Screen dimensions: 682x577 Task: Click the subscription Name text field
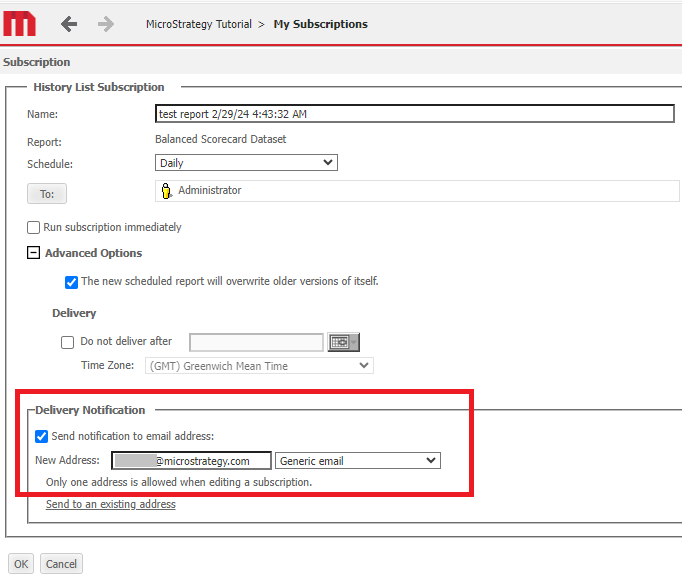[415, 113]
